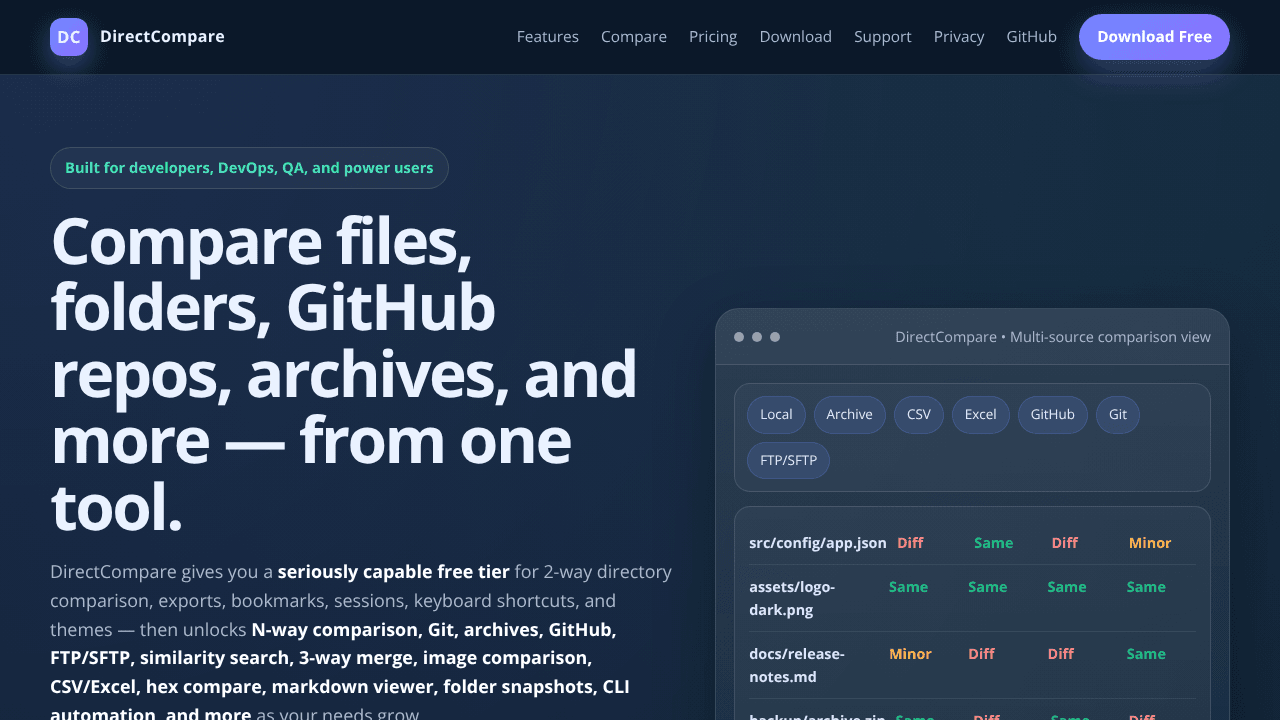Click the last Same status for release-notes.md

point(1146,654)
